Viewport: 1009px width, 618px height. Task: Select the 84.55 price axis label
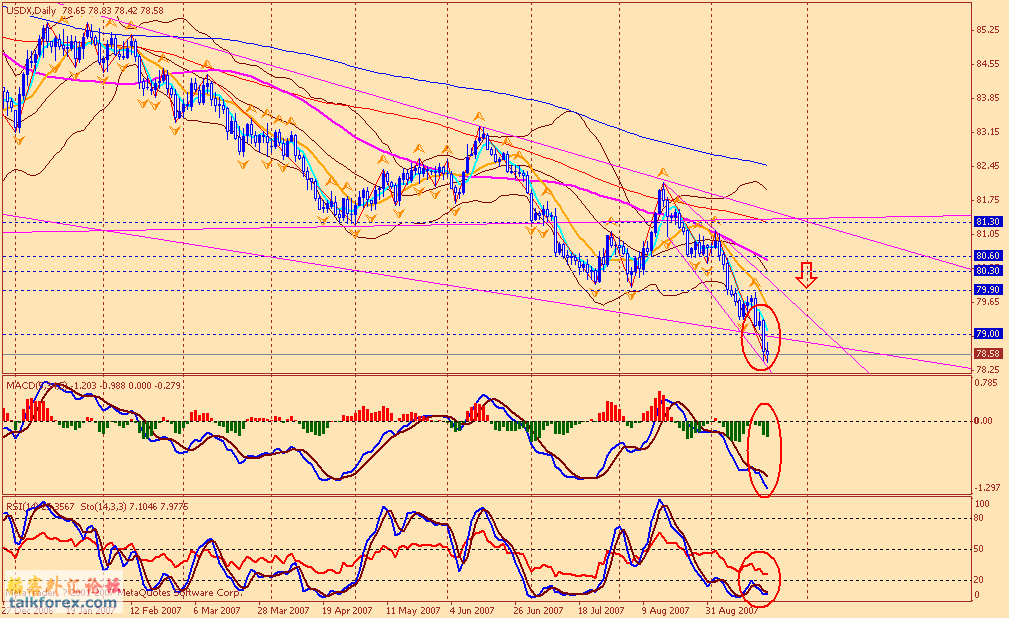pyautogui.click(x=988, y=64)
